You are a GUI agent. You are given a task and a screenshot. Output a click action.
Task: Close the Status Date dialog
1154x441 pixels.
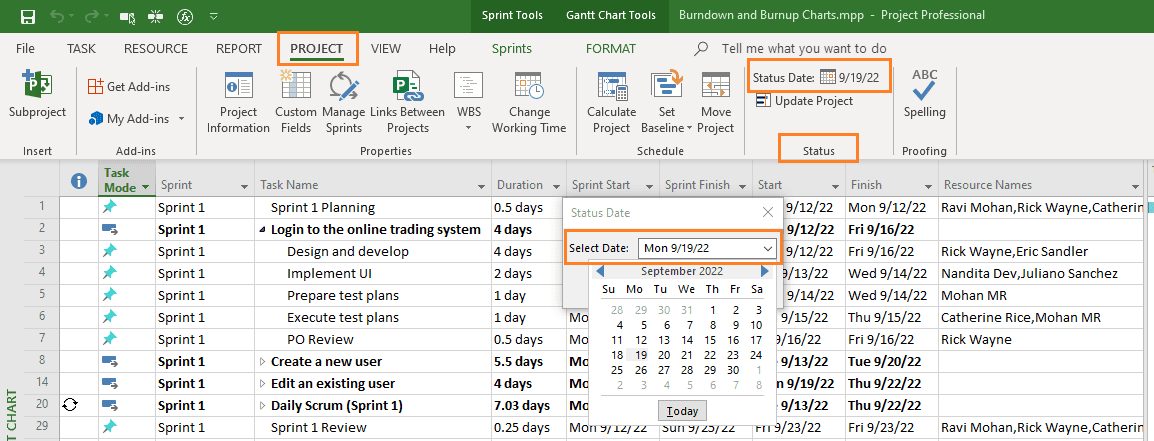(x=768, y=212)
